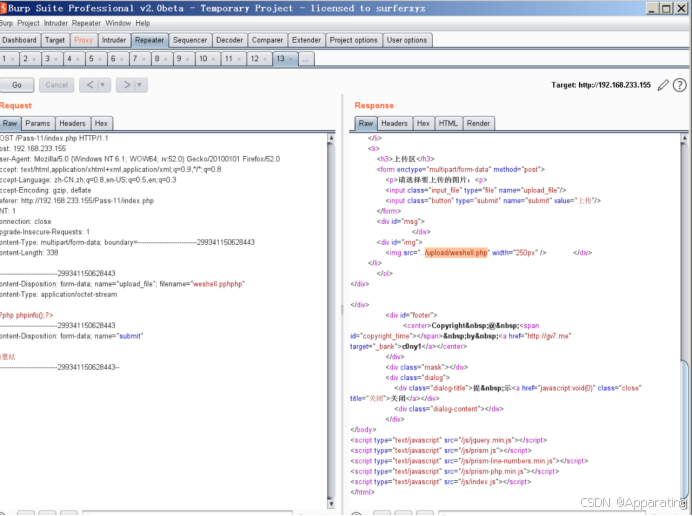
Task: Switch to the Decoder tab
Action: point(229,40)
